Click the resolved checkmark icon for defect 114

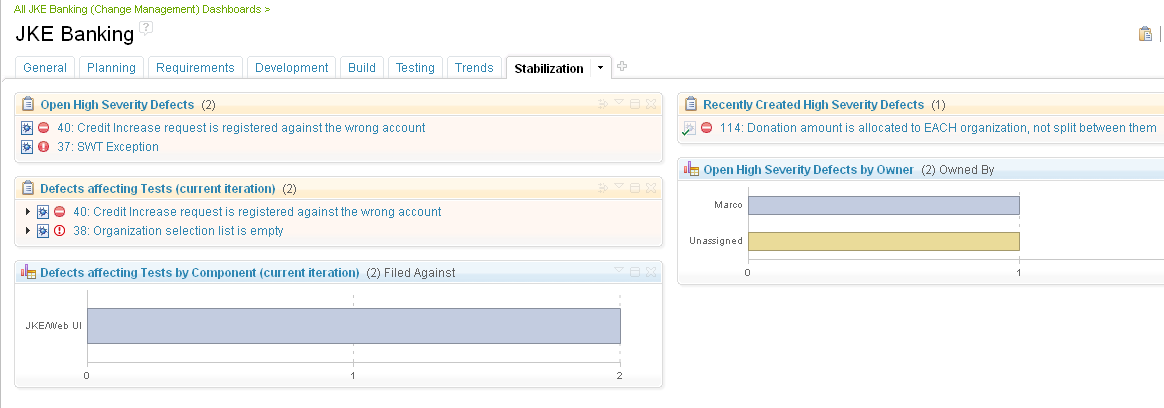(690, 128)
